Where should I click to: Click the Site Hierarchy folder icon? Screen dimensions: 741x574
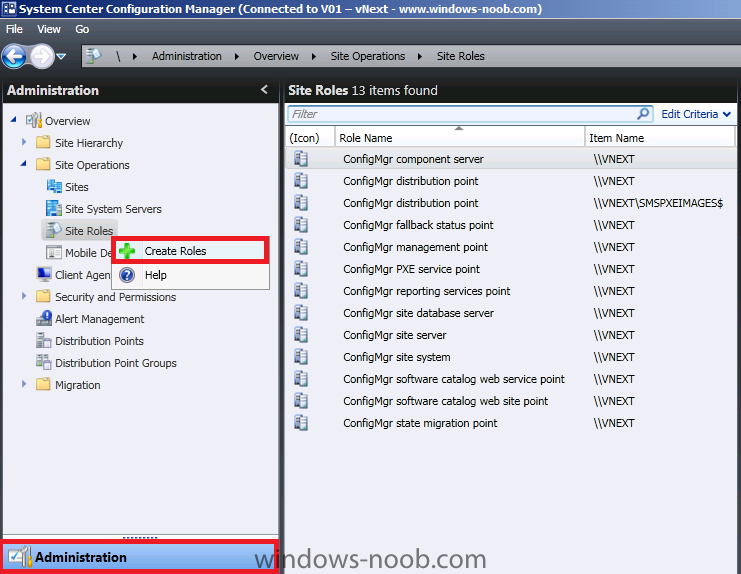point(43,142)
